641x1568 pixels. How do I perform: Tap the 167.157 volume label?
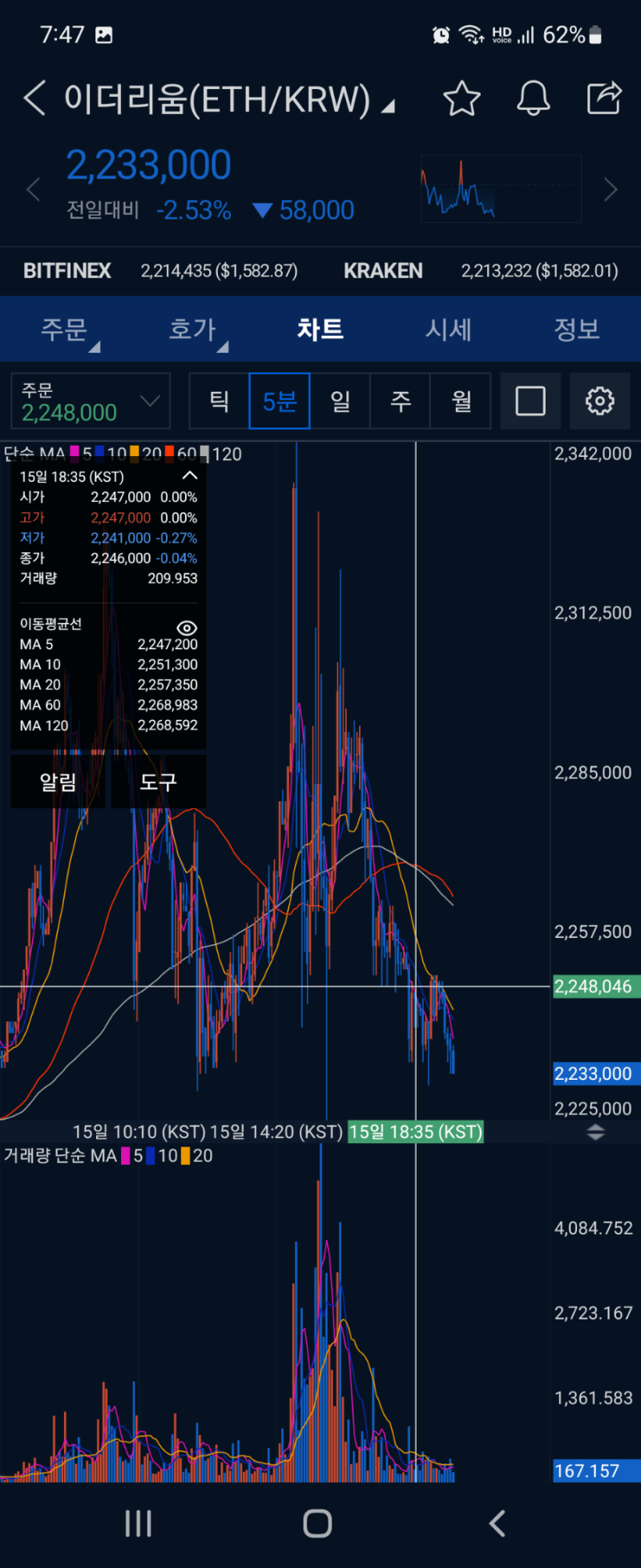tap(596, 1470)
